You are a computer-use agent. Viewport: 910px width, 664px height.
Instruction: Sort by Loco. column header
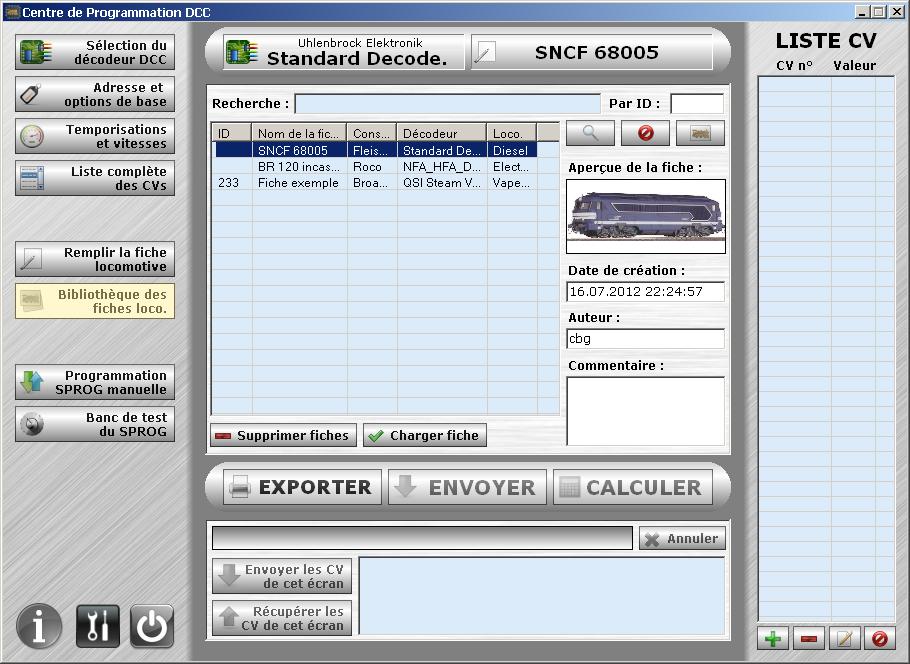point(512,133)
